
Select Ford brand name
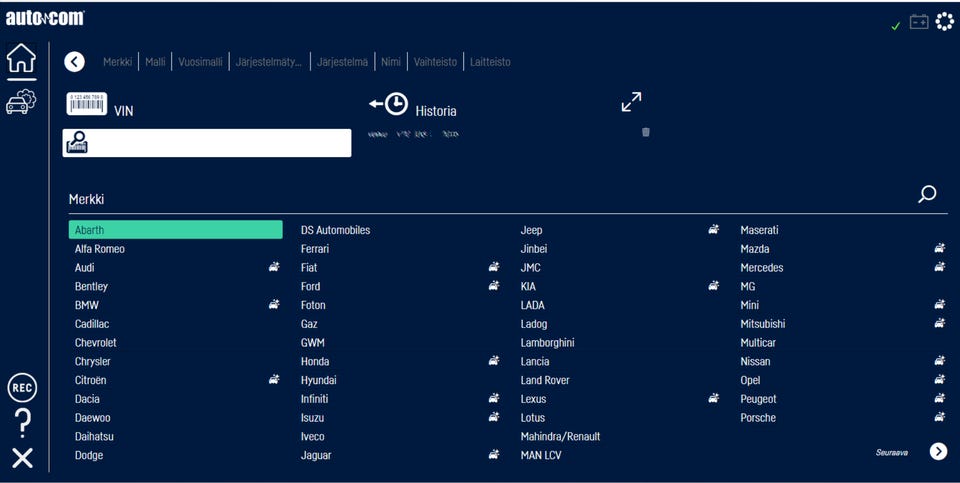(x=310, y=286)
